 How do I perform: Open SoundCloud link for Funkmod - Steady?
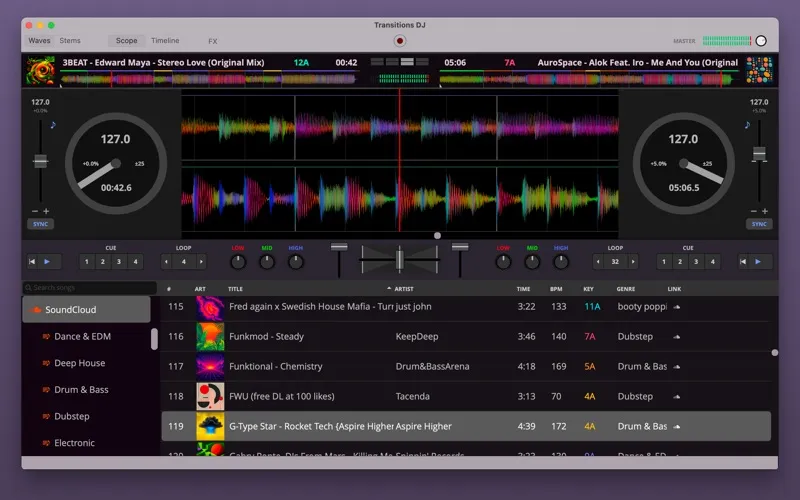click(x=677, y=337)
